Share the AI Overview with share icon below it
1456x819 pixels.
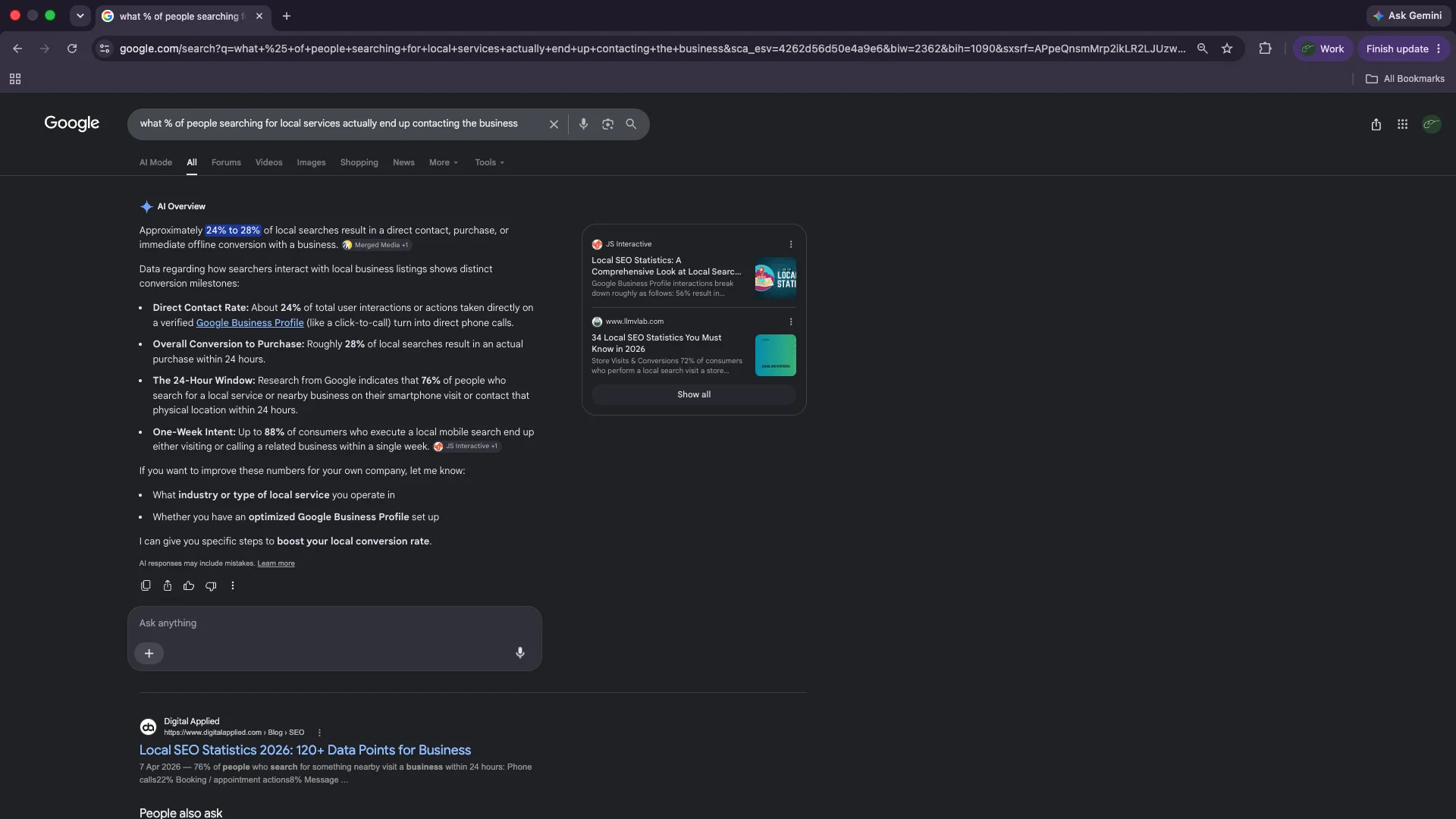(168, 585)
